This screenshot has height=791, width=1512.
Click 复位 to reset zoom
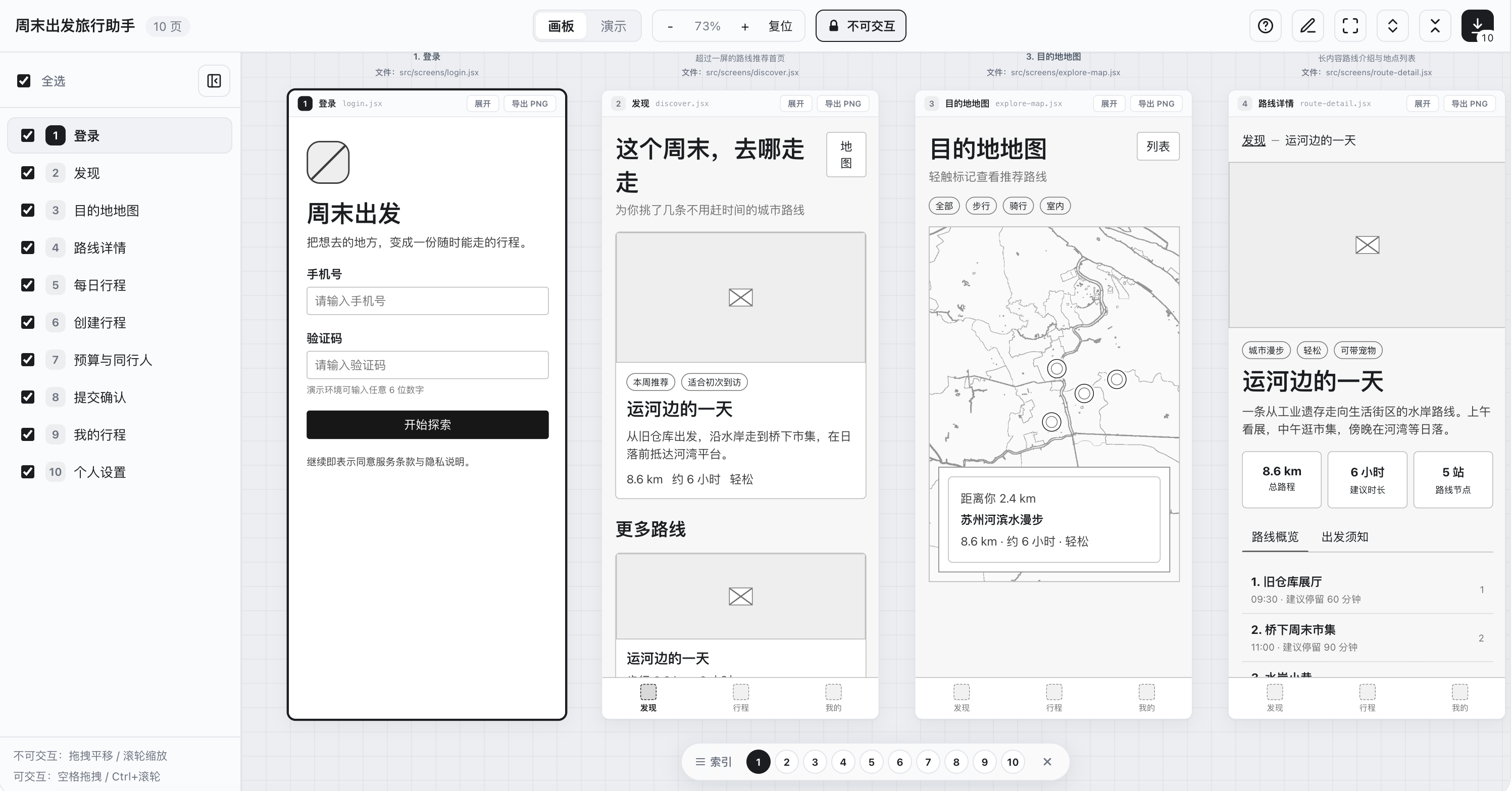780,26
